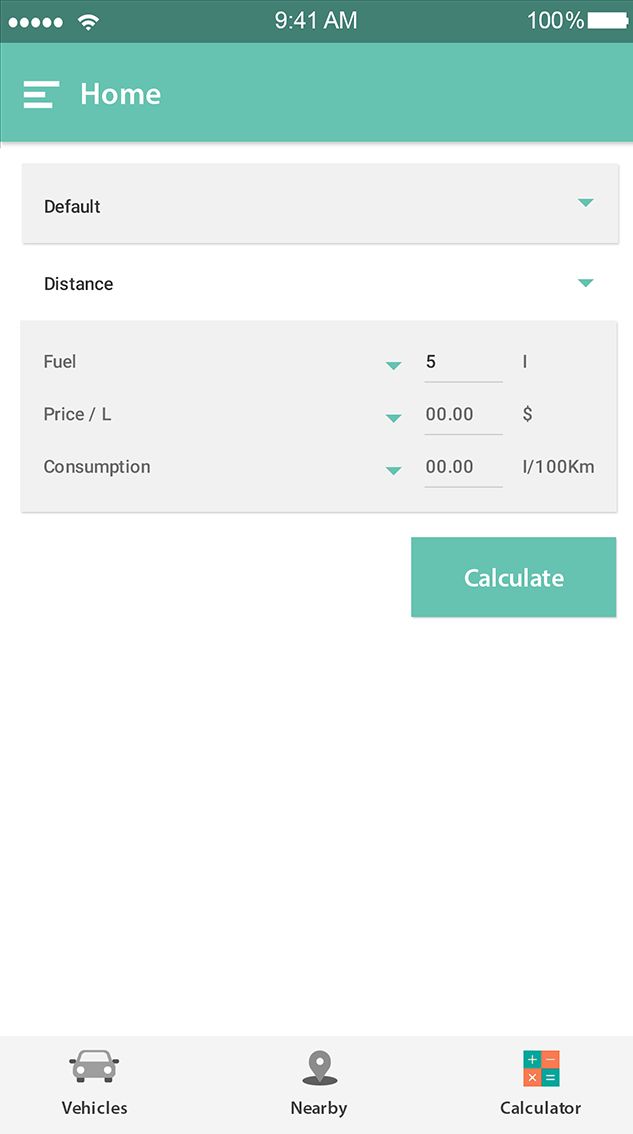This screenshot has height=1134, width=633.
Task: Tap the battery indicator icon
Action: point(608,21)
